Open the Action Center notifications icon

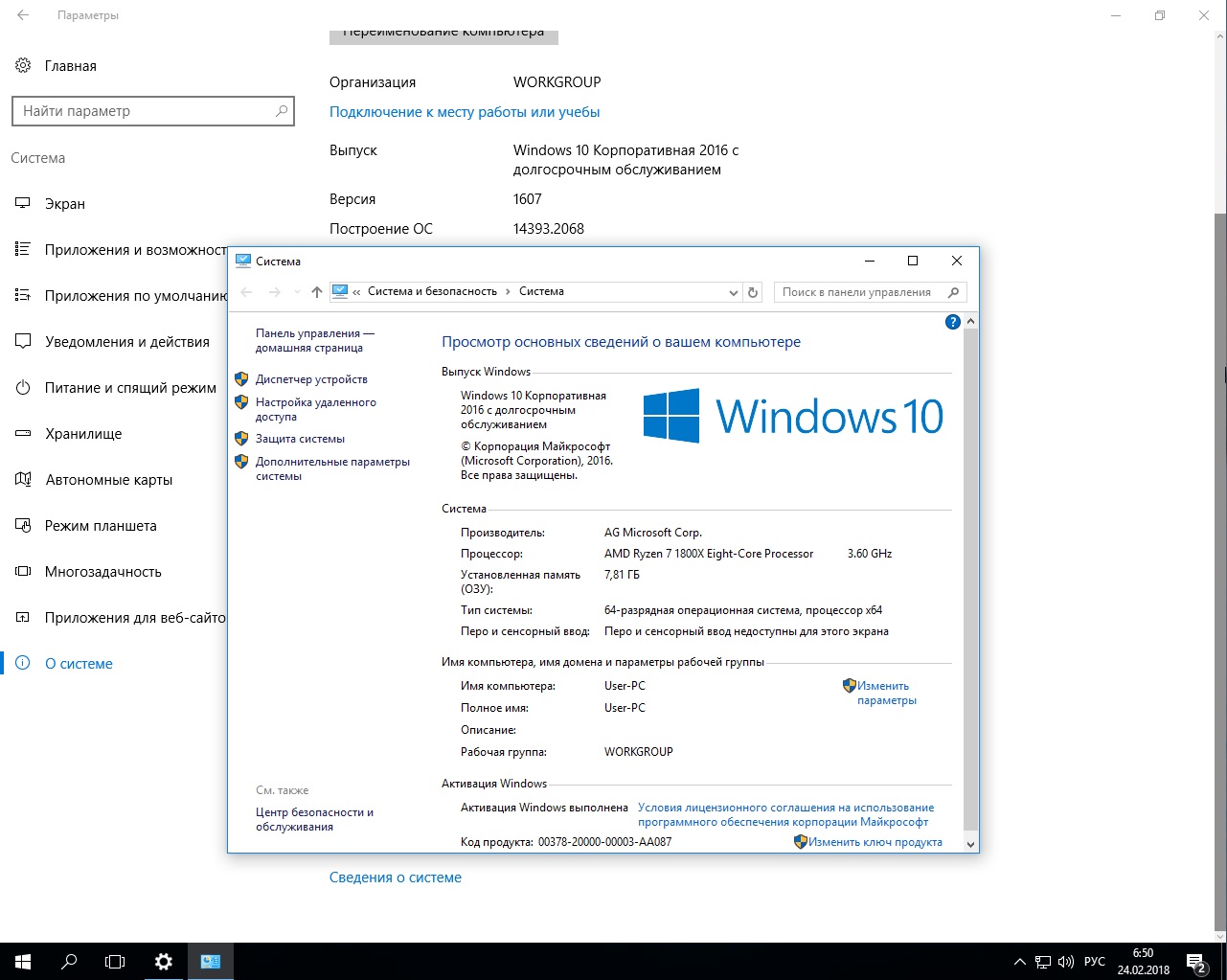1196,962
